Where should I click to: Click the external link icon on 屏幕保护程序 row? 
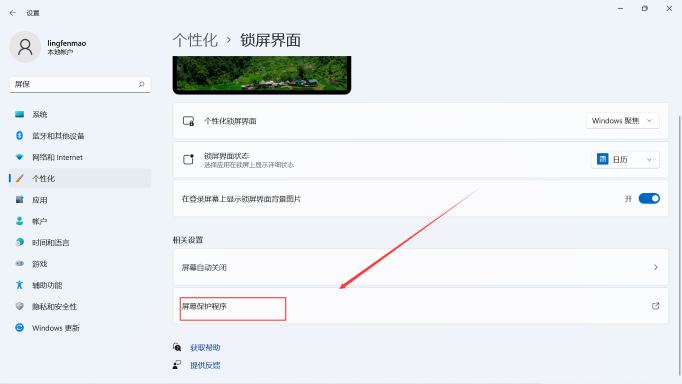[655, 306]
